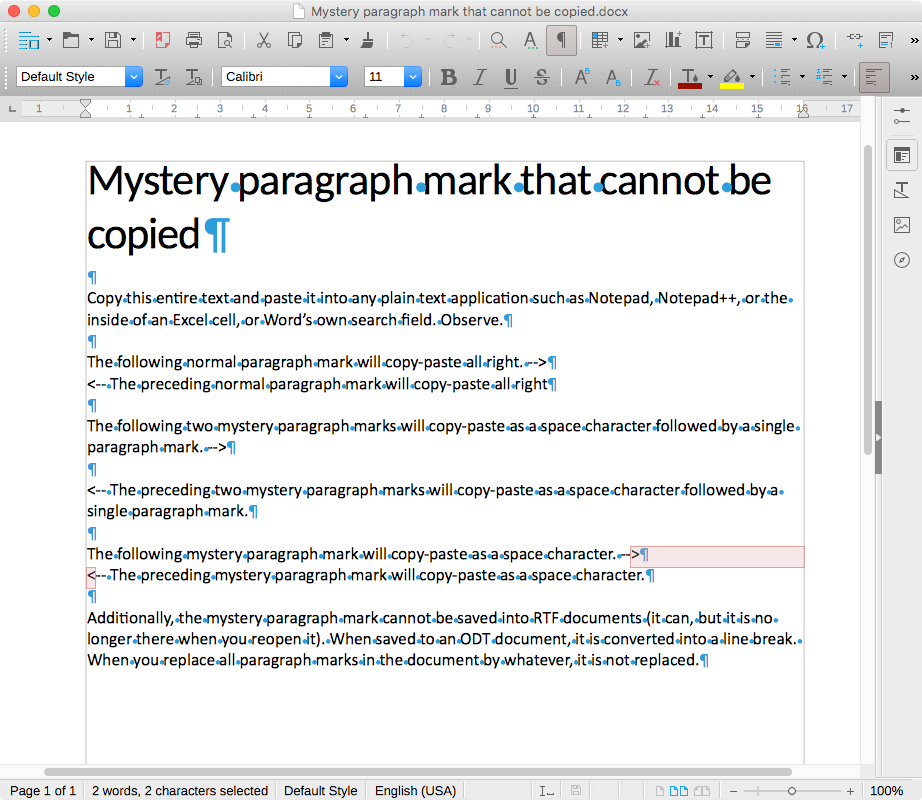The image size is (922, 800).
Task: Insert an image into the document
Action: click(x=642, y=40)
